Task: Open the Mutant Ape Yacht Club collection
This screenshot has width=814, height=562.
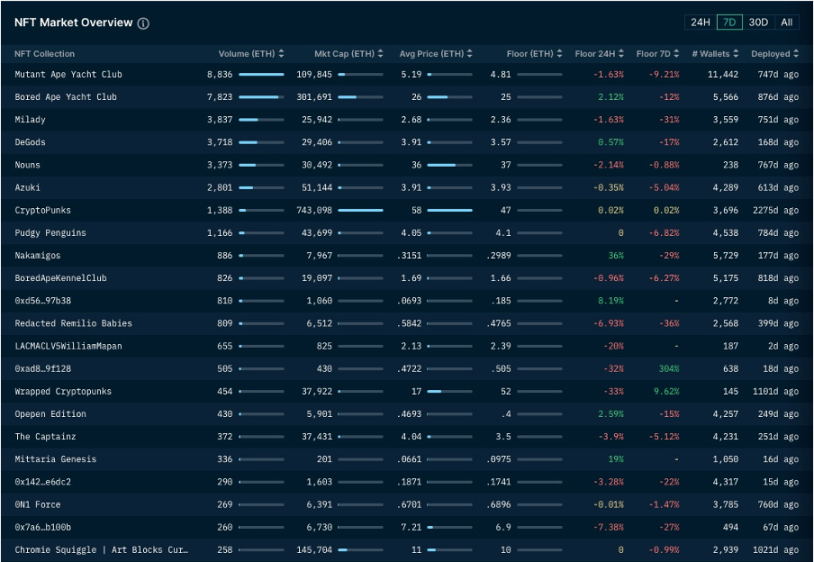Action: tap(69, 74)
